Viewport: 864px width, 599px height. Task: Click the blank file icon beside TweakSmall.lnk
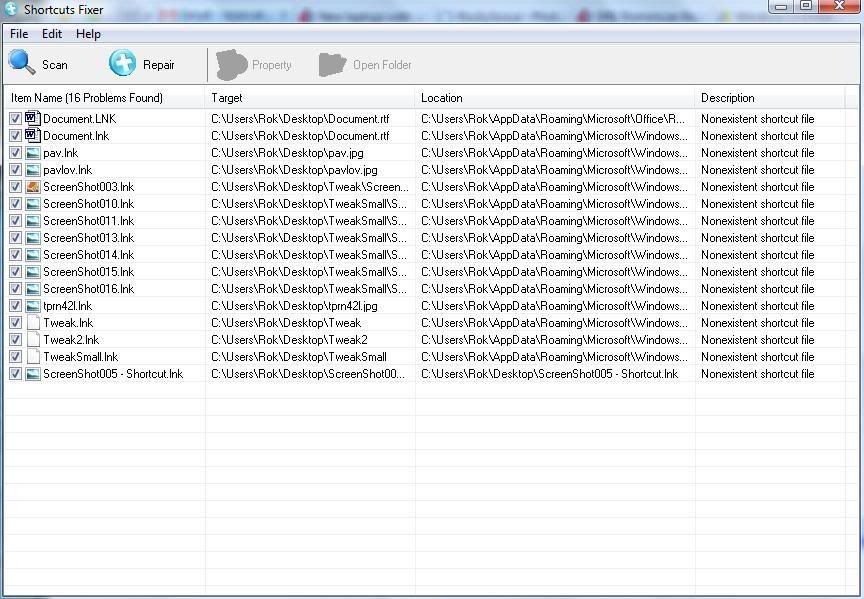[x=33, y=357]
